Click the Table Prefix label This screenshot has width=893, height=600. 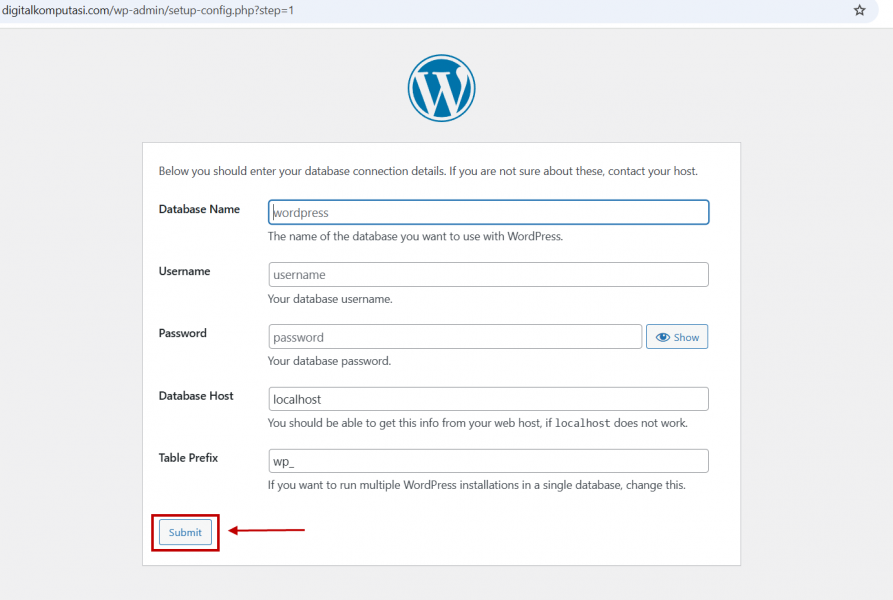click(189, 458)
